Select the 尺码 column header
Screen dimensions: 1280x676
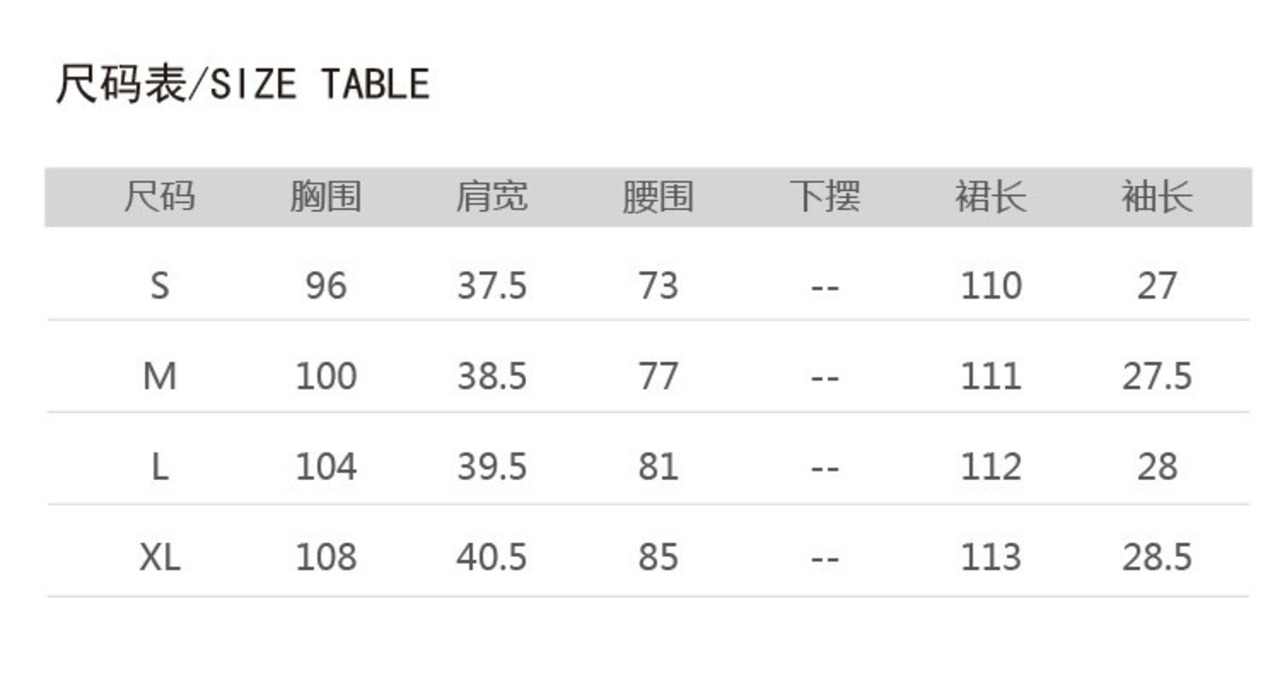[x=159, y=197]
